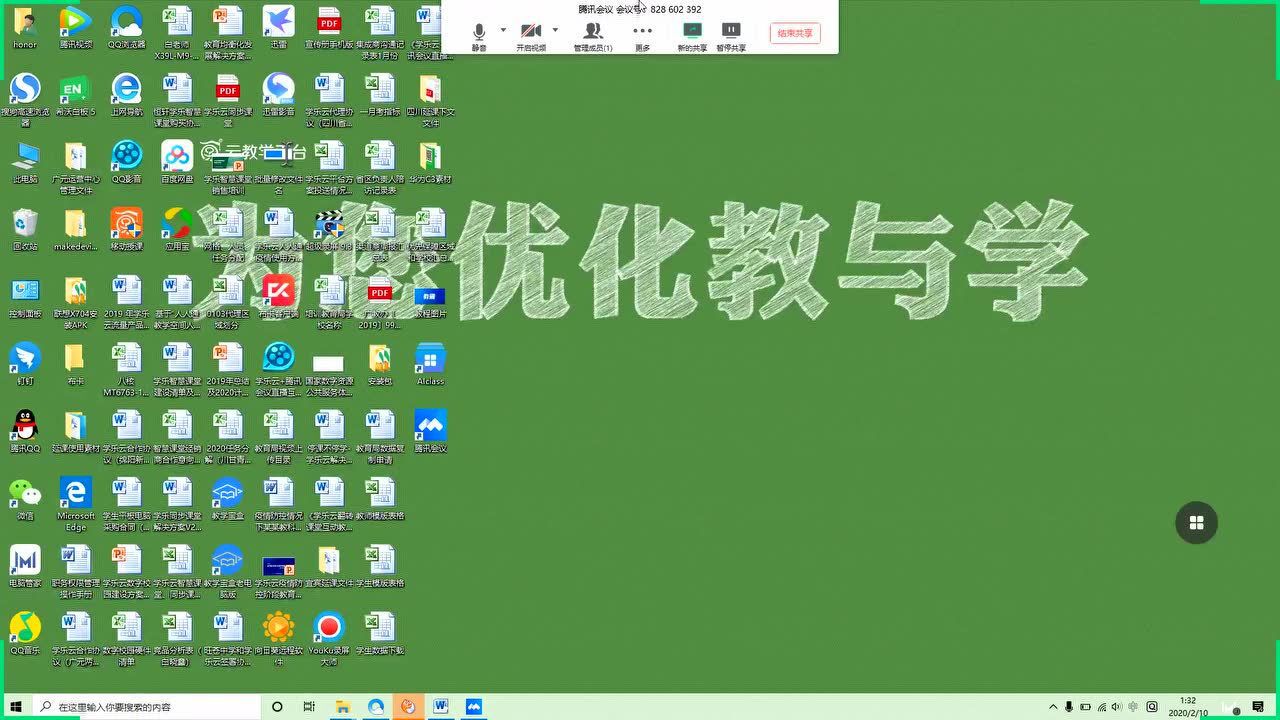The image size is (1280, 720).
Task: Launch DingTalk (钉钉) shortcut
Action: click(x=25, y=364)
